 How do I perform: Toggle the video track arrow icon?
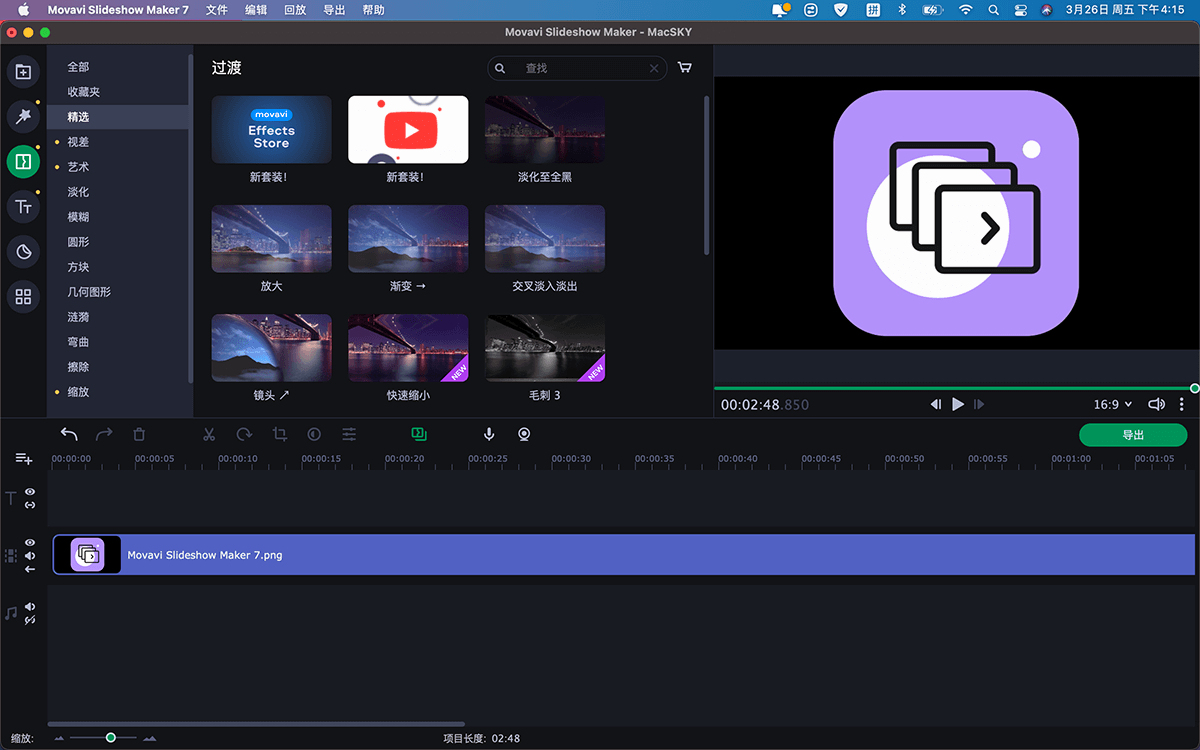click(30, 569)
